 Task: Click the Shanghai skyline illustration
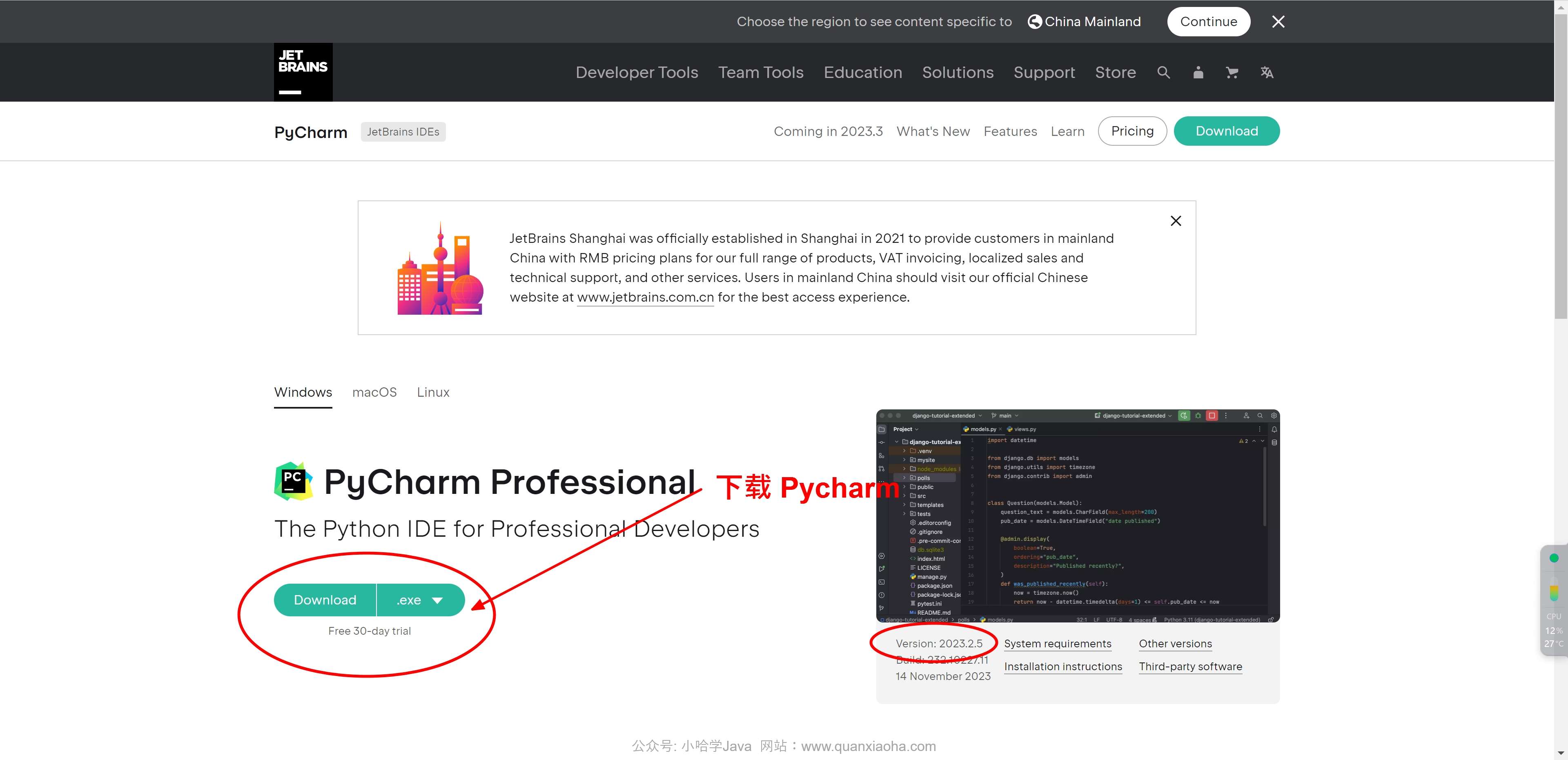[x=440, y=268]
